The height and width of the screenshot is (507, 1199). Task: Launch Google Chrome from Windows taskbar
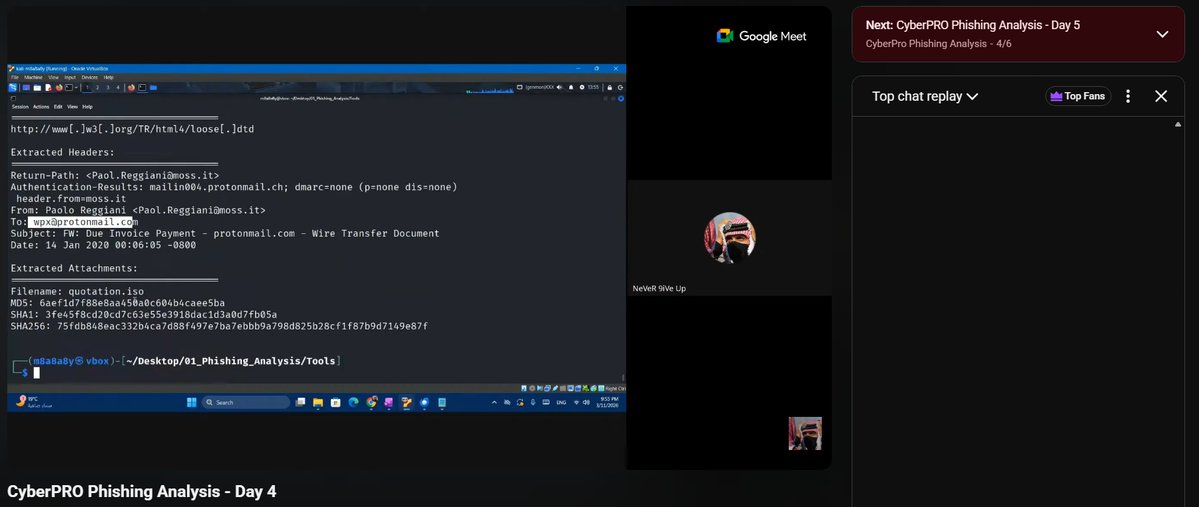[x=372, y=402]
